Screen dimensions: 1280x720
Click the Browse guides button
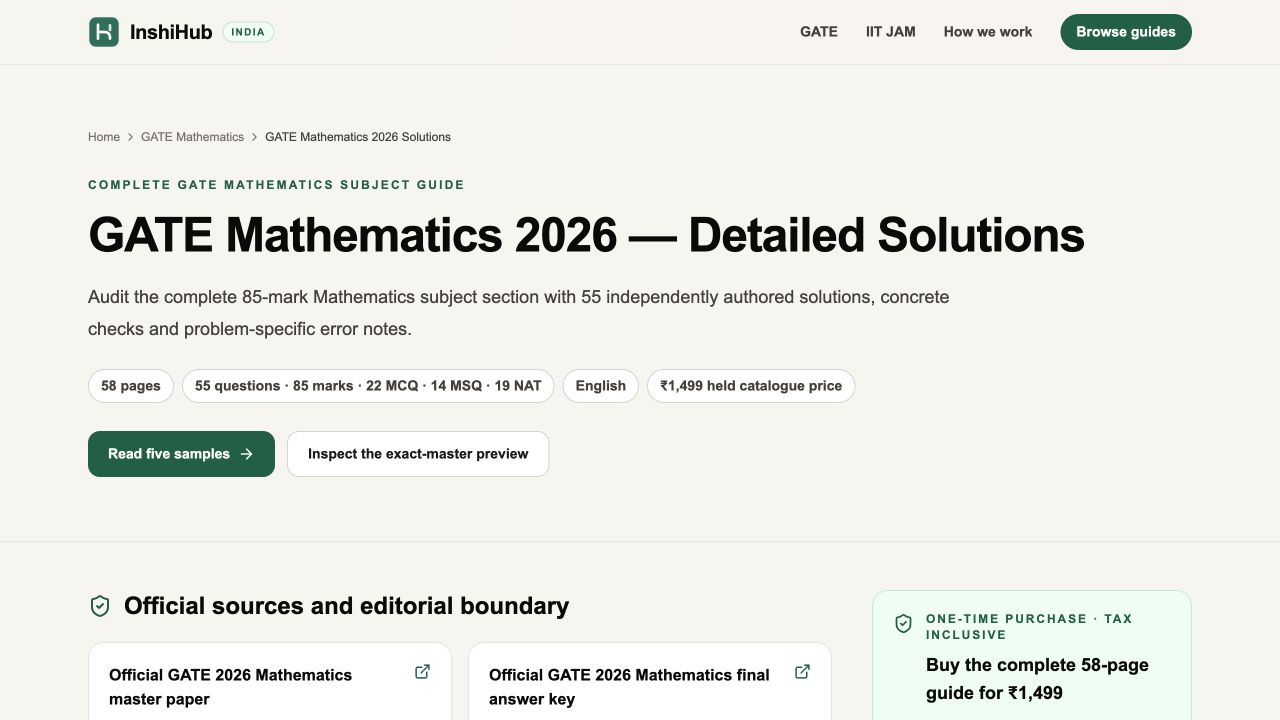[1126, 32]
